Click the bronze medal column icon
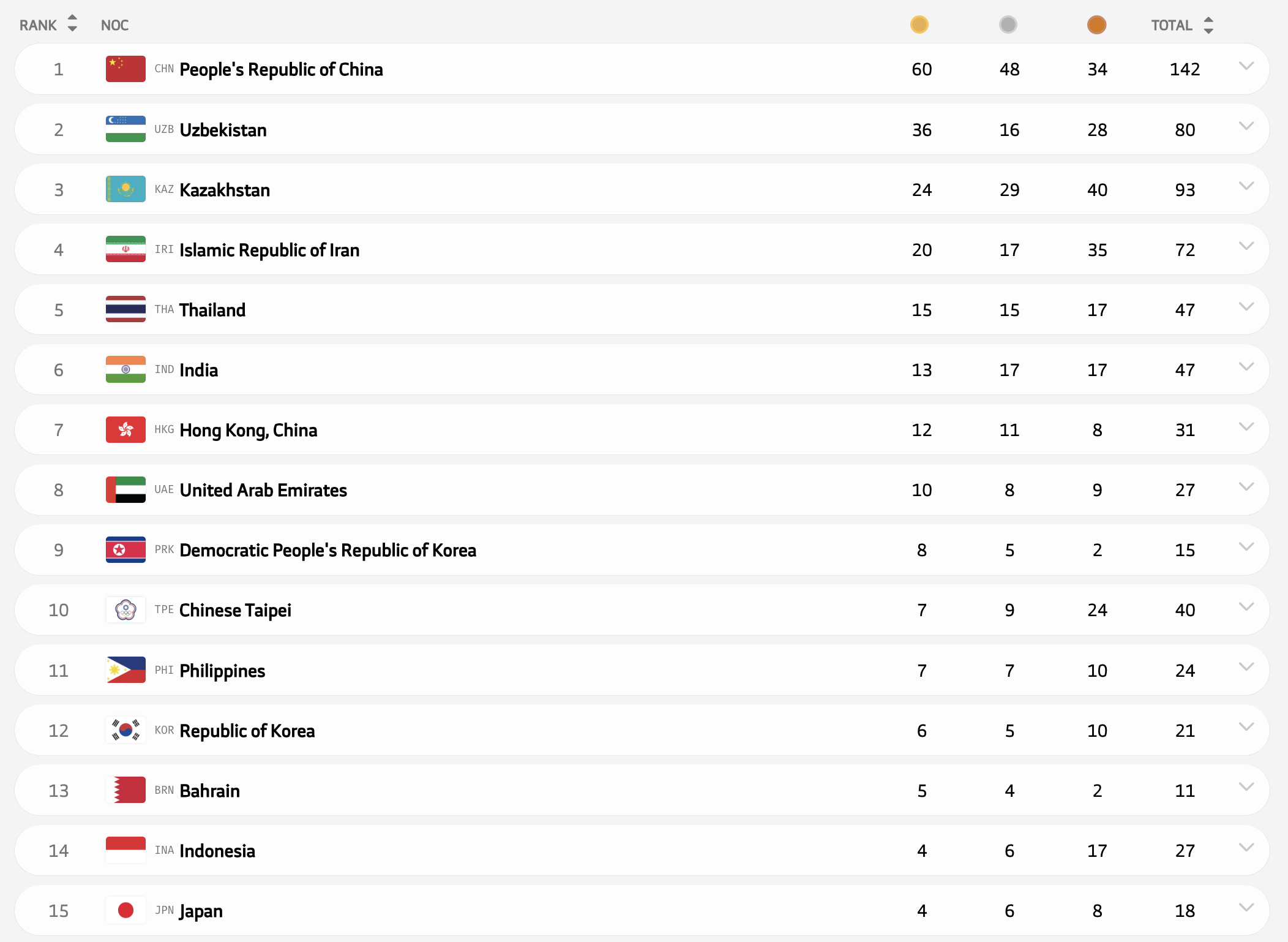1288x942 pixels. [x=1096, y=25]
